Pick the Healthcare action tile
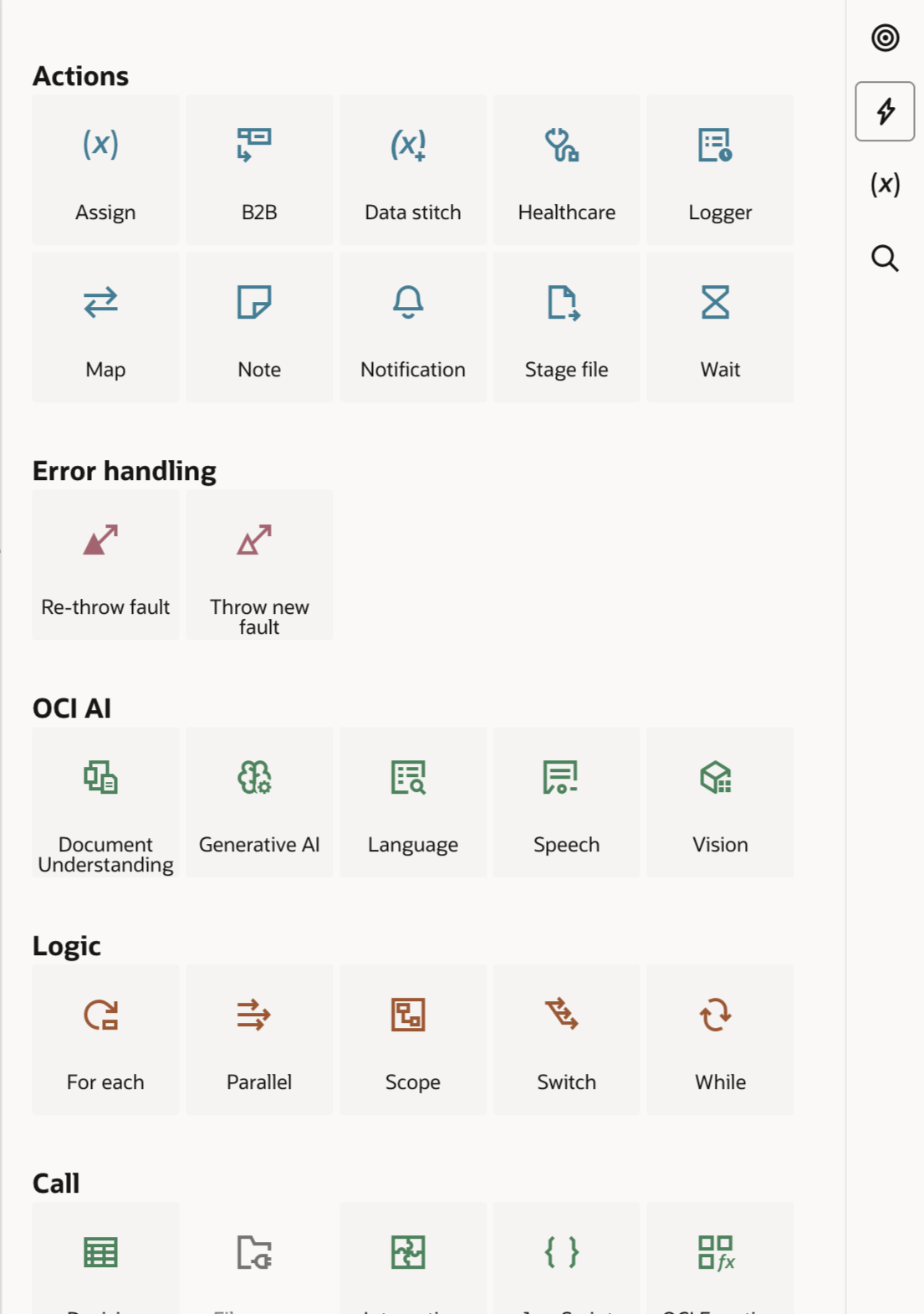This screenshot has width=924, height=1314. pyautogui.click(x=566, y=170)
